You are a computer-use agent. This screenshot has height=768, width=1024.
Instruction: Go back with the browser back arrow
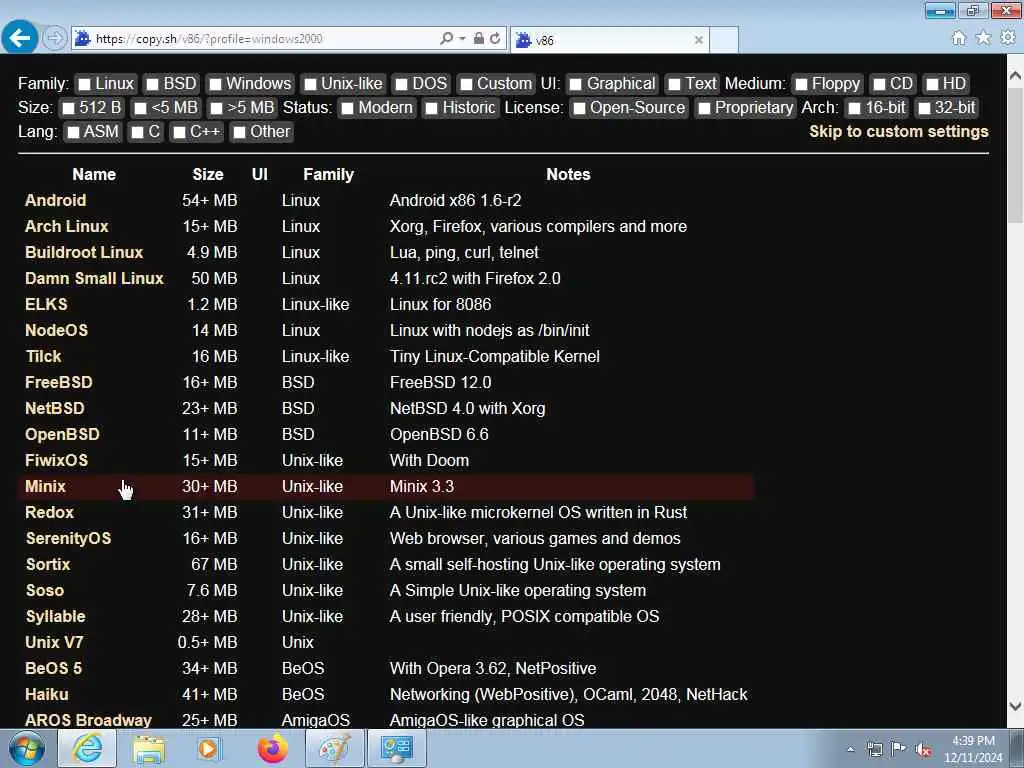click(x=20, y=38)
